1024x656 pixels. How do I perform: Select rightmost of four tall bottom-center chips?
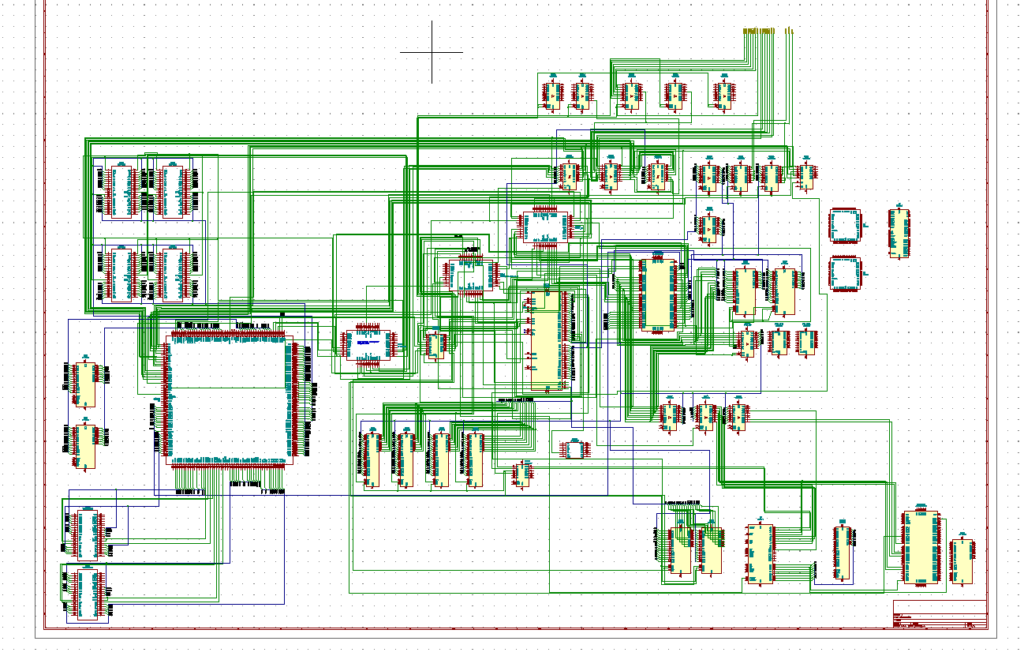coord(475,460)
